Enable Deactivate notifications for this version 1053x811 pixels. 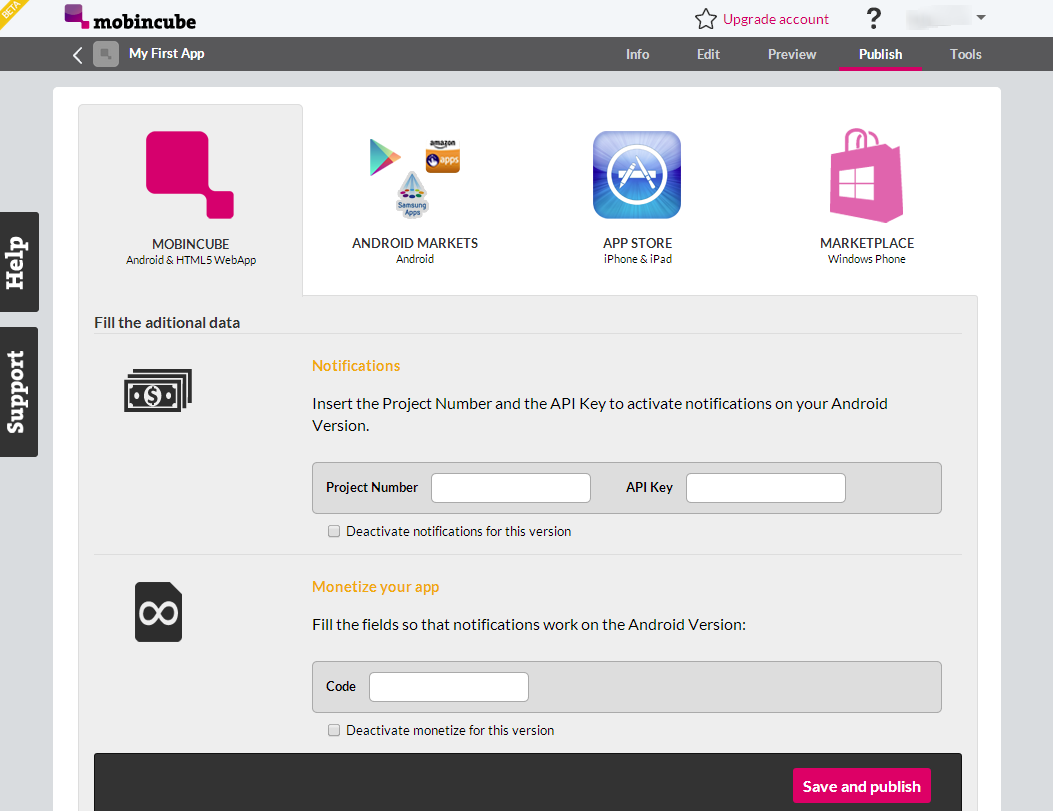pyautogui.click(x=334, y=532)
